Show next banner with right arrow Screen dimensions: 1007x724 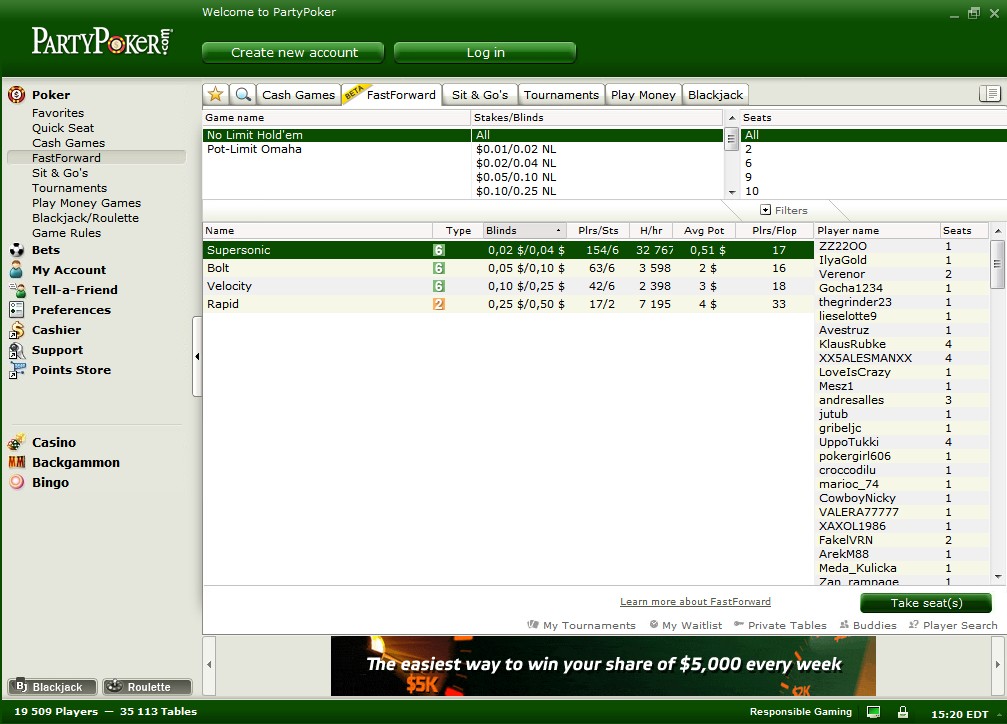click(x=997, y=665)
